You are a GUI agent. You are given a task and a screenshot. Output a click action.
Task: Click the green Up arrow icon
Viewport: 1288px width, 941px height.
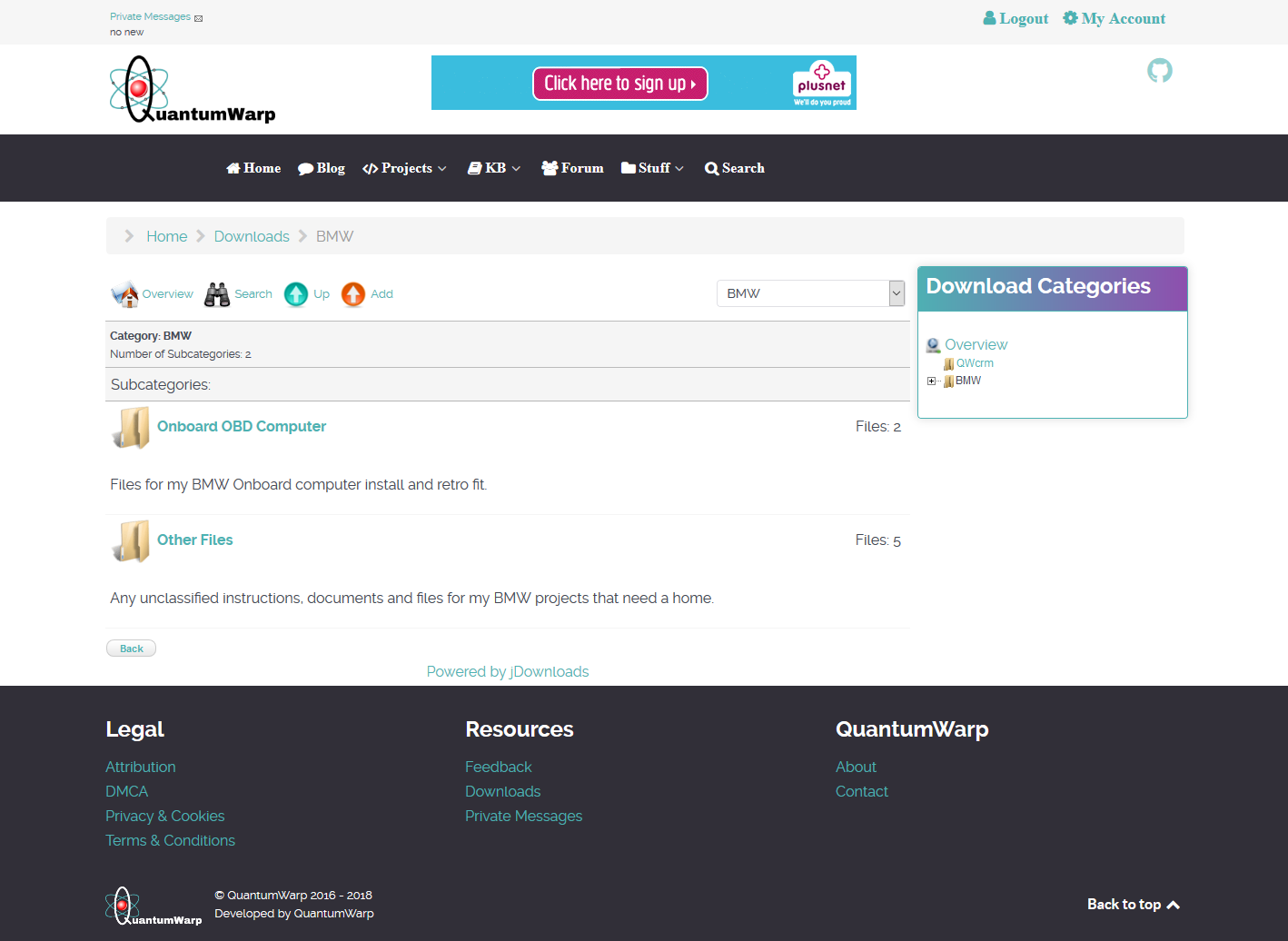pos(296,293)
